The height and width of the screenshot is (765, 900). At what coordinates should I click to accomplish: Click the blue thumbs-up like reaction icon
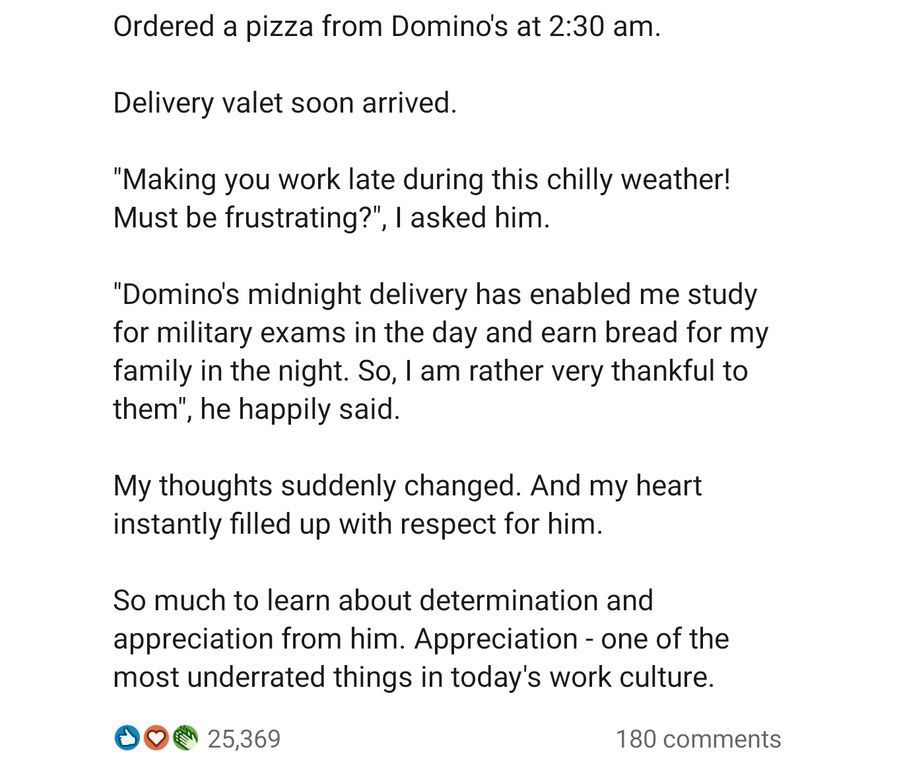[x=125, y=739]
